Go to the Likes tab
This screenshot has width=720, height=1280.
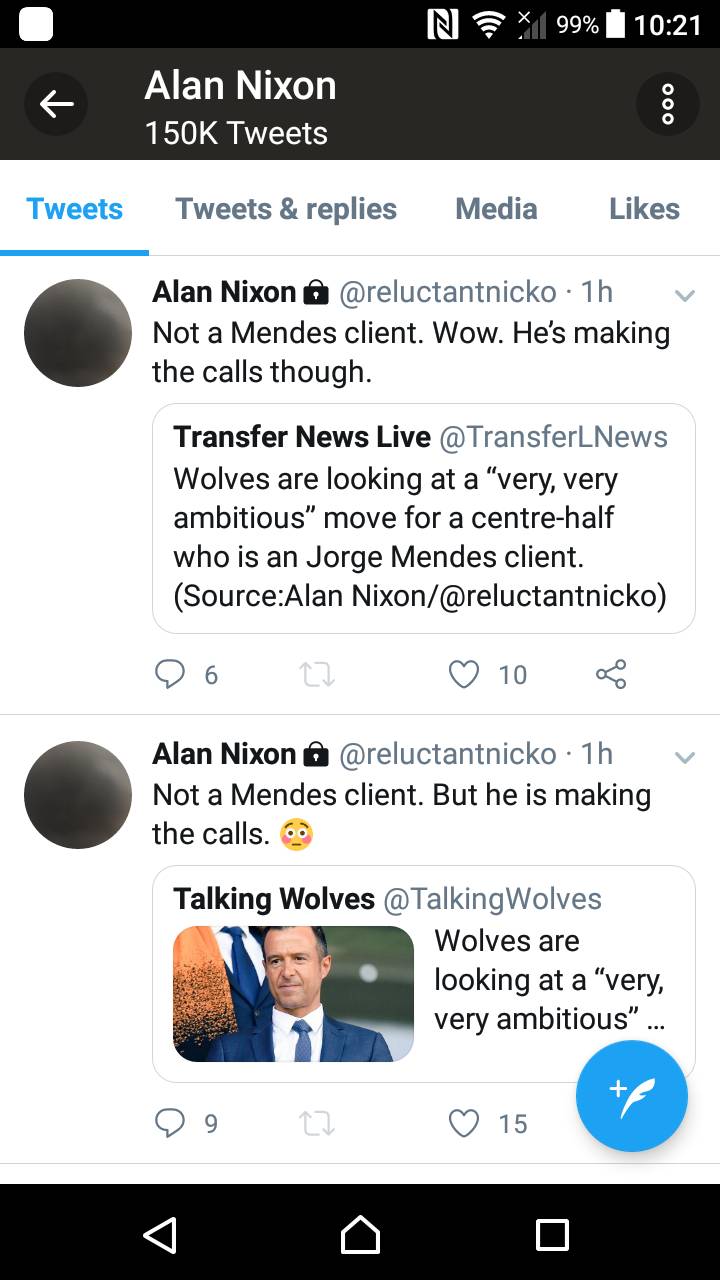coord(644,209)
